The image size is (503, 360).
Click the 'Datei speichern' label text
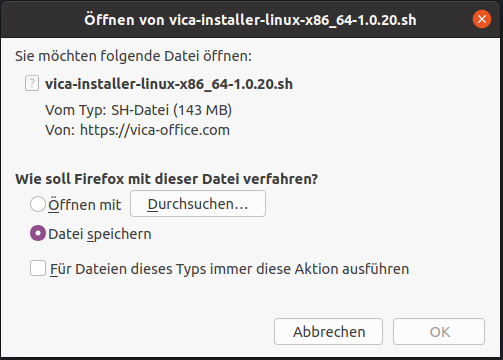[100, 234]
